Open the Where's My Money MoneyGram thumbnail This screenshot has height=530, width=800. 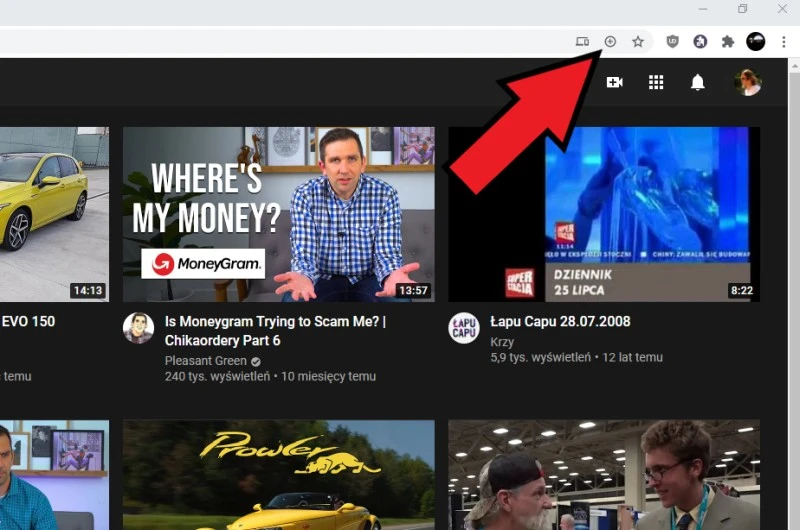click(279, 214)
